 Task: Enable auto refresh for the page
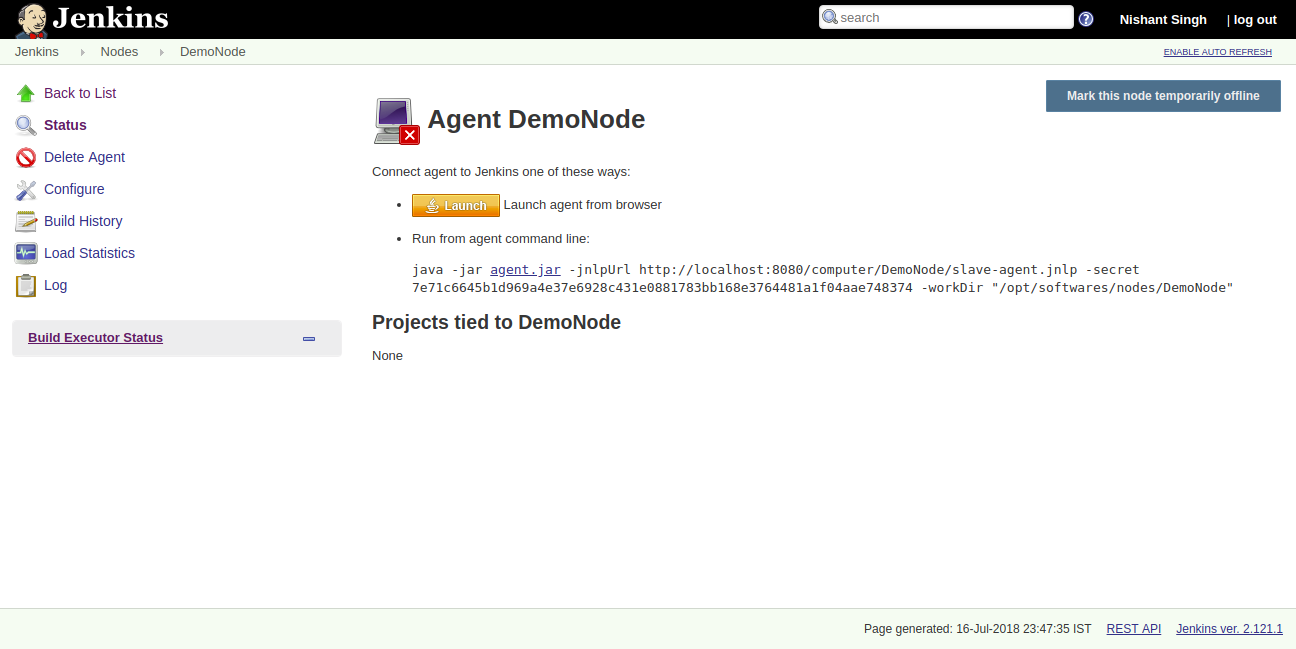point(1217,51)
